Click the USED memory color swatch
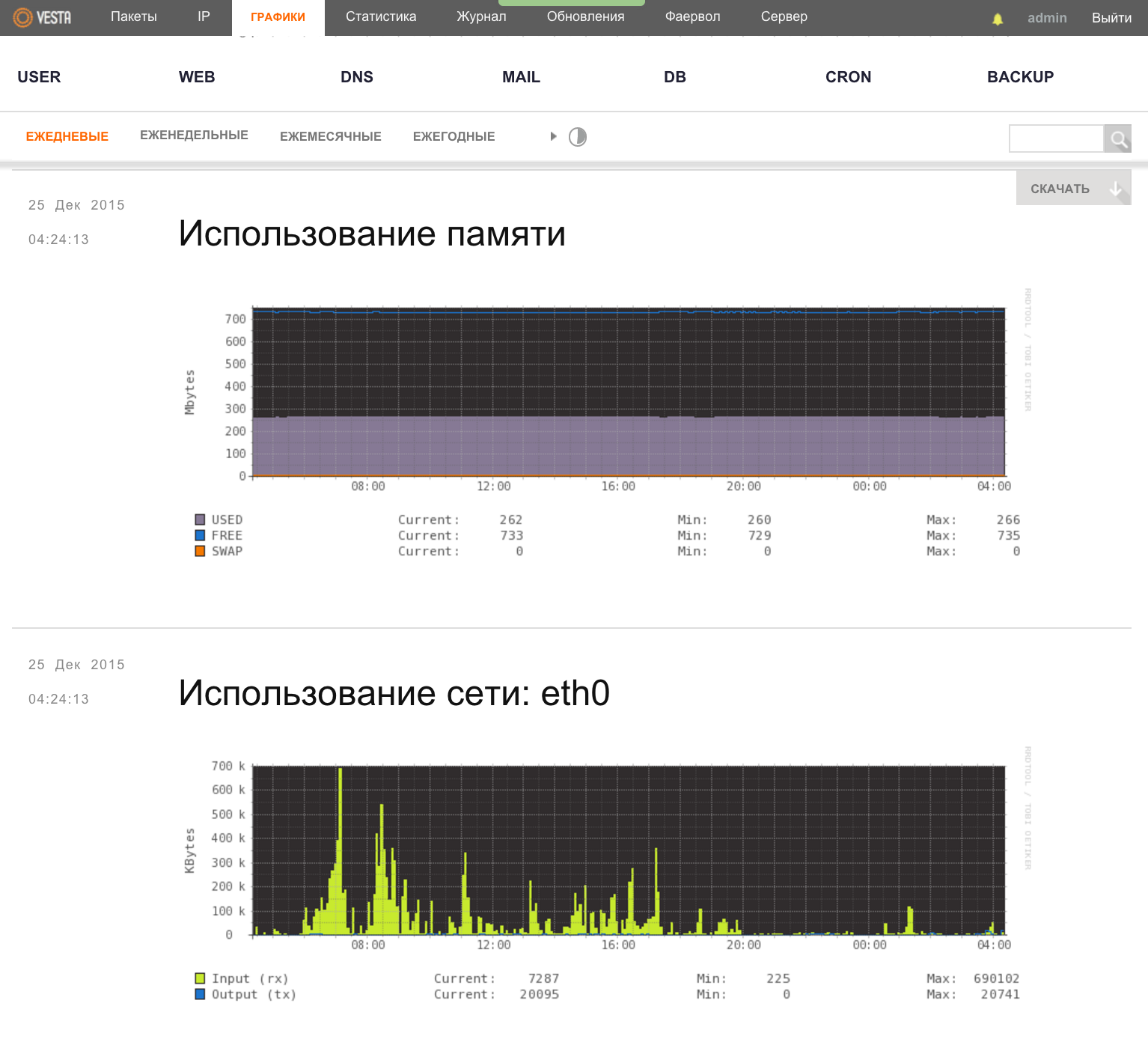Screen dimensions: 1148x1045 pyautogui.click(x=199, y=519)
